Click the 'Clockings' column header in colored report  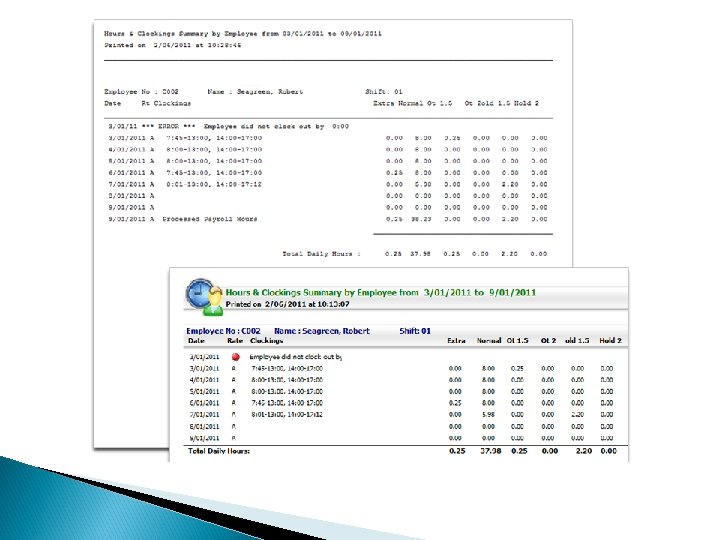point(266,341)
